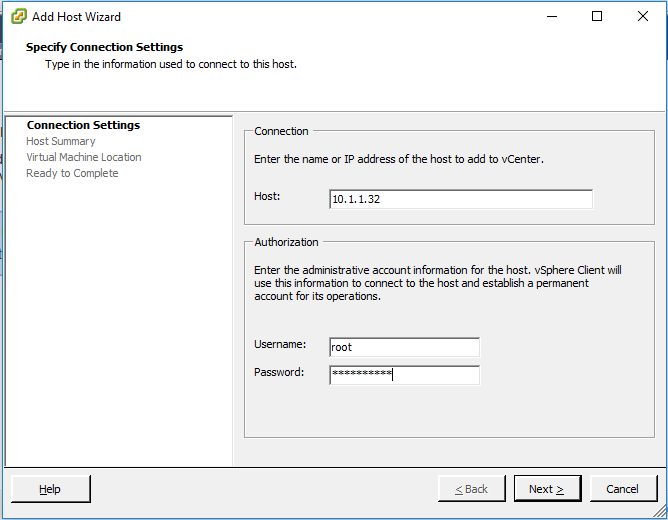The width and height of the screenshot is (668, 520).
Task: Click the "Host:" label
Action: click(x=267, y=196)
